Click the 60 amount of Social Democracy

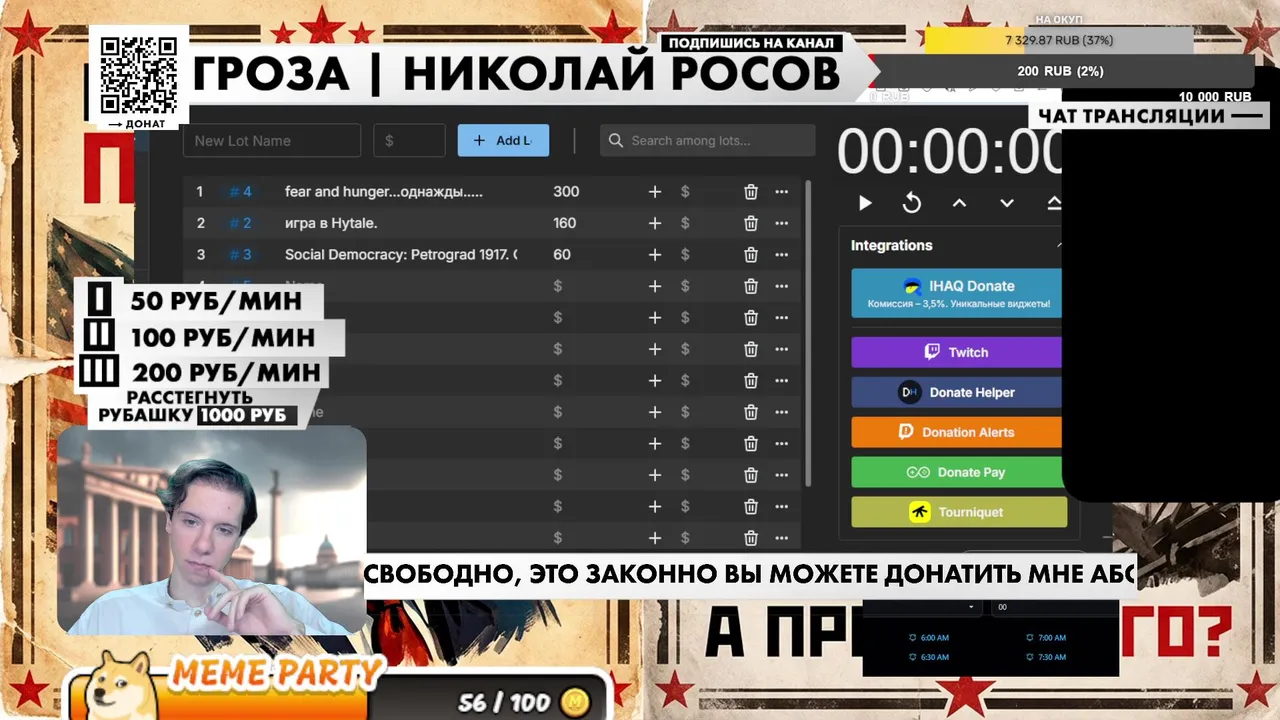pyautogui.click(x=562, y=255)
